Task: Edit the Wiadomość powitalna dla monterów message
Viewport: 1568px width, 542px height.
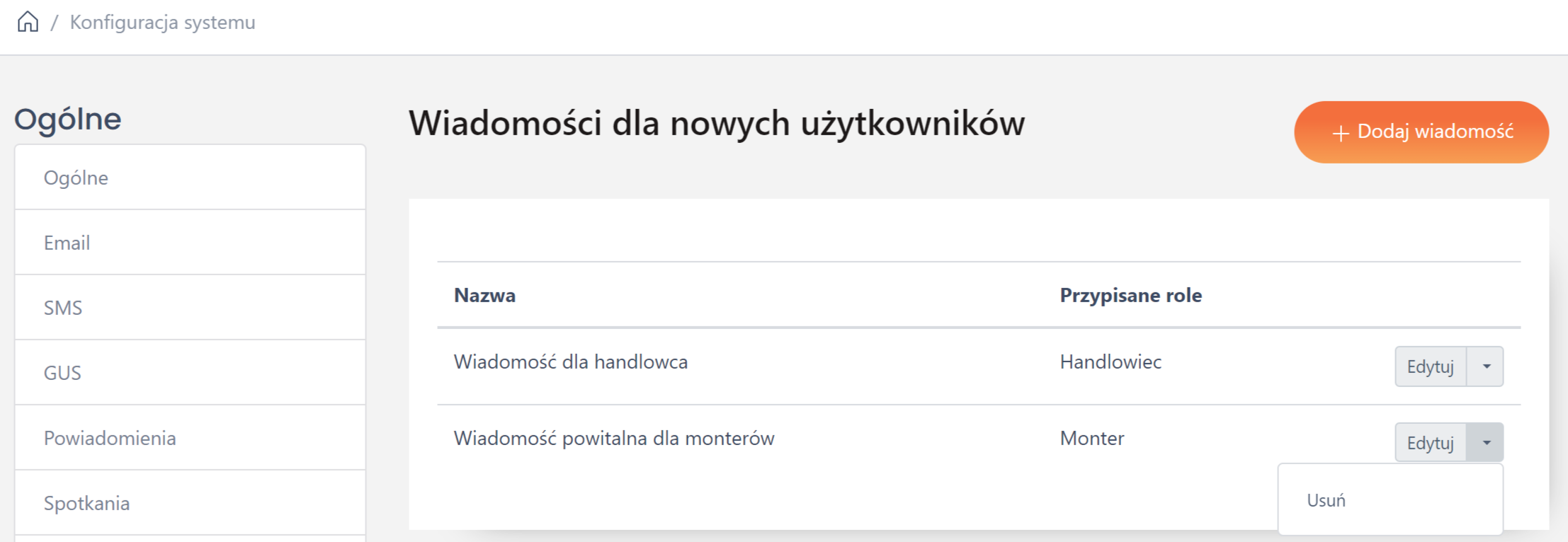Action: [x=1430, y=443]
